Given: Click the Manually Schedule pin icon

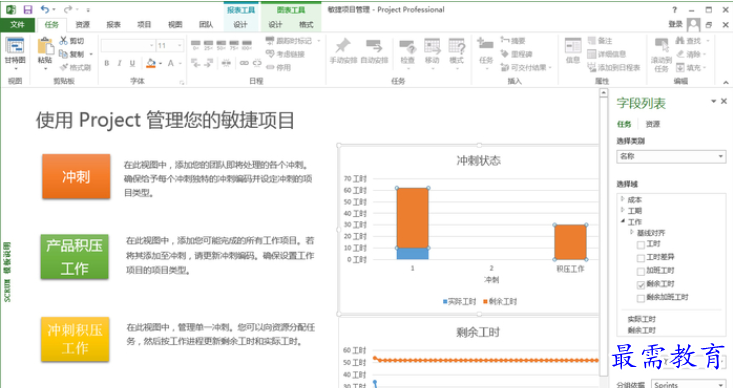Looking at the screenshot, I should coord(343,47).
